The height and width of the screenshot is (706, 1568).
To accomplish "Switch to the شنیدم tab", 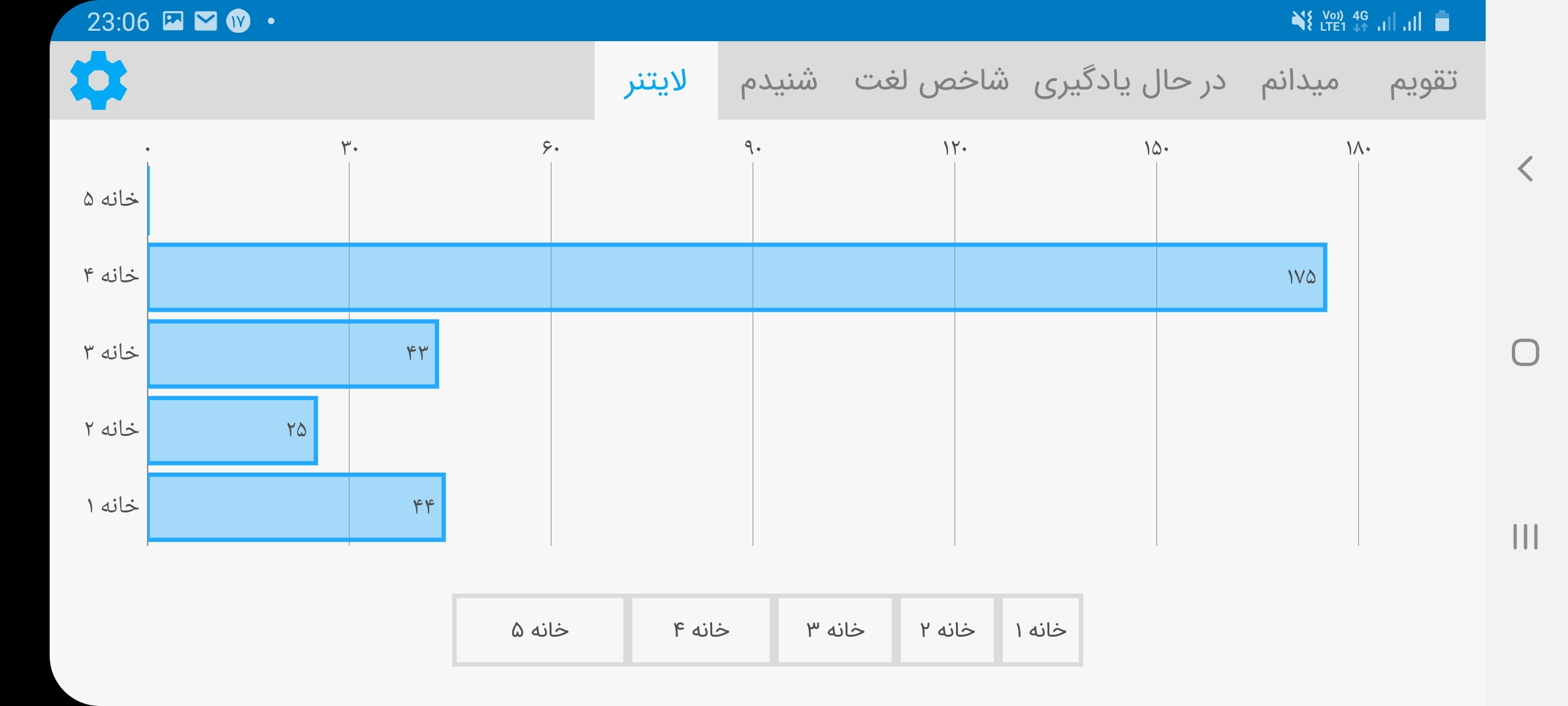I will pyautogui.click(x=779, y=81).
